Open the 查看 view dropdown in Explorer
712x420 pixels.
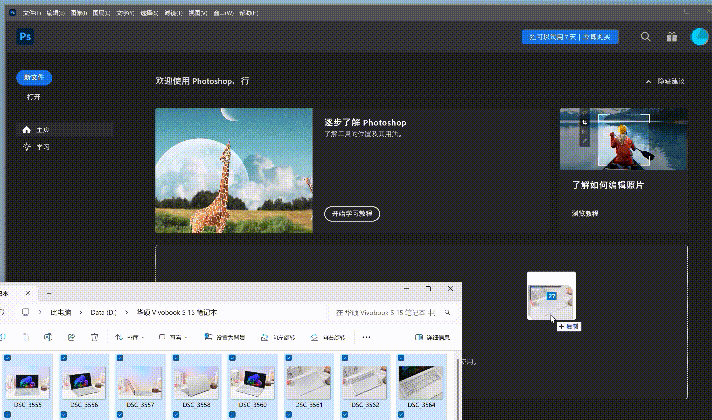(x=173, y=337)
